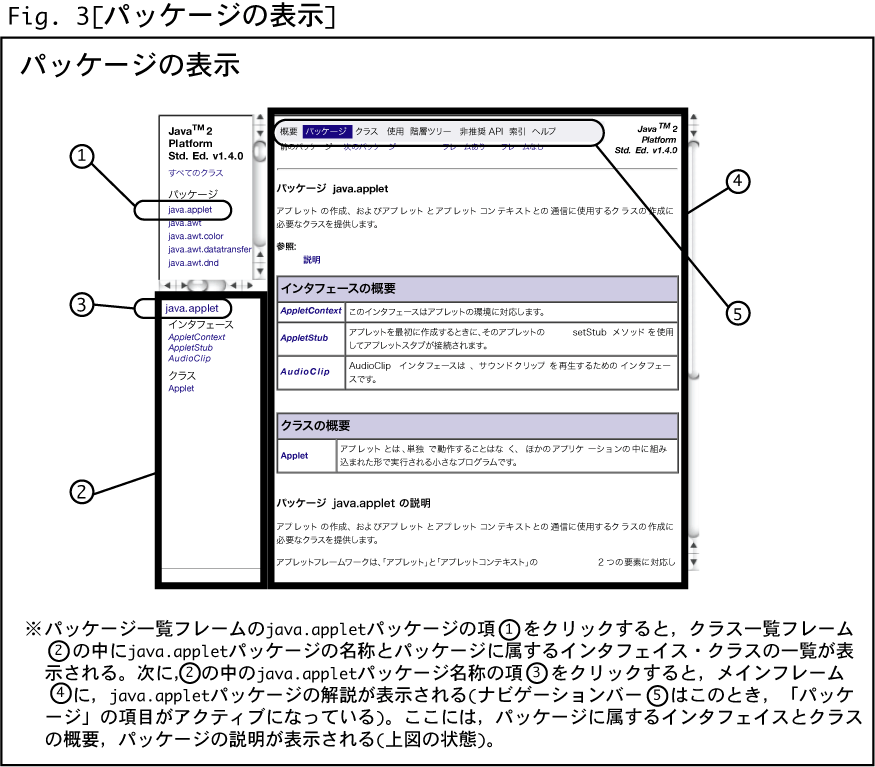Click the すべてのクラス link

click(x=196, y=173)
